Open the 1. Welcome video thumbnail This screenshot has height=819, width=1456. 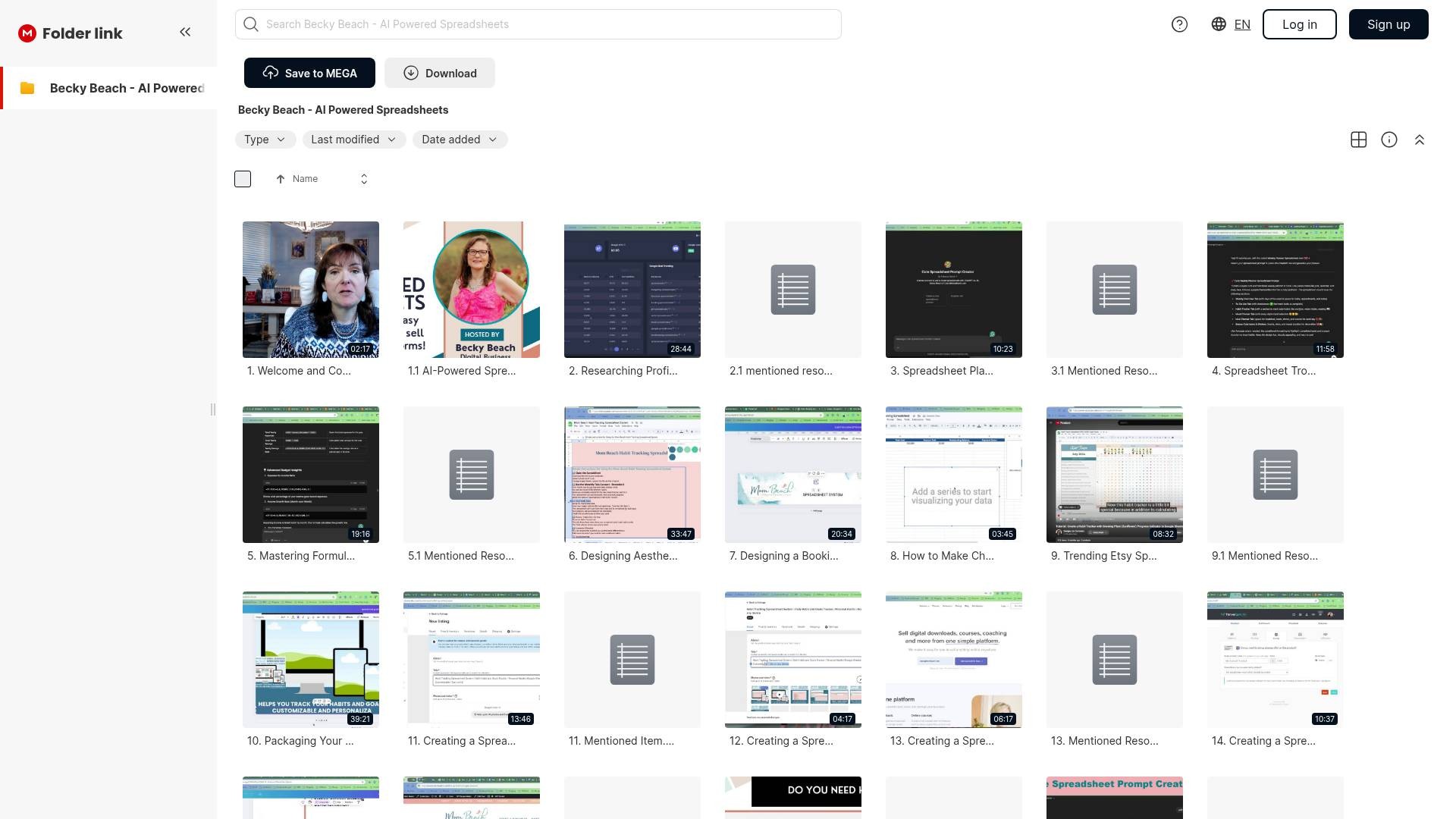(311, 290)
